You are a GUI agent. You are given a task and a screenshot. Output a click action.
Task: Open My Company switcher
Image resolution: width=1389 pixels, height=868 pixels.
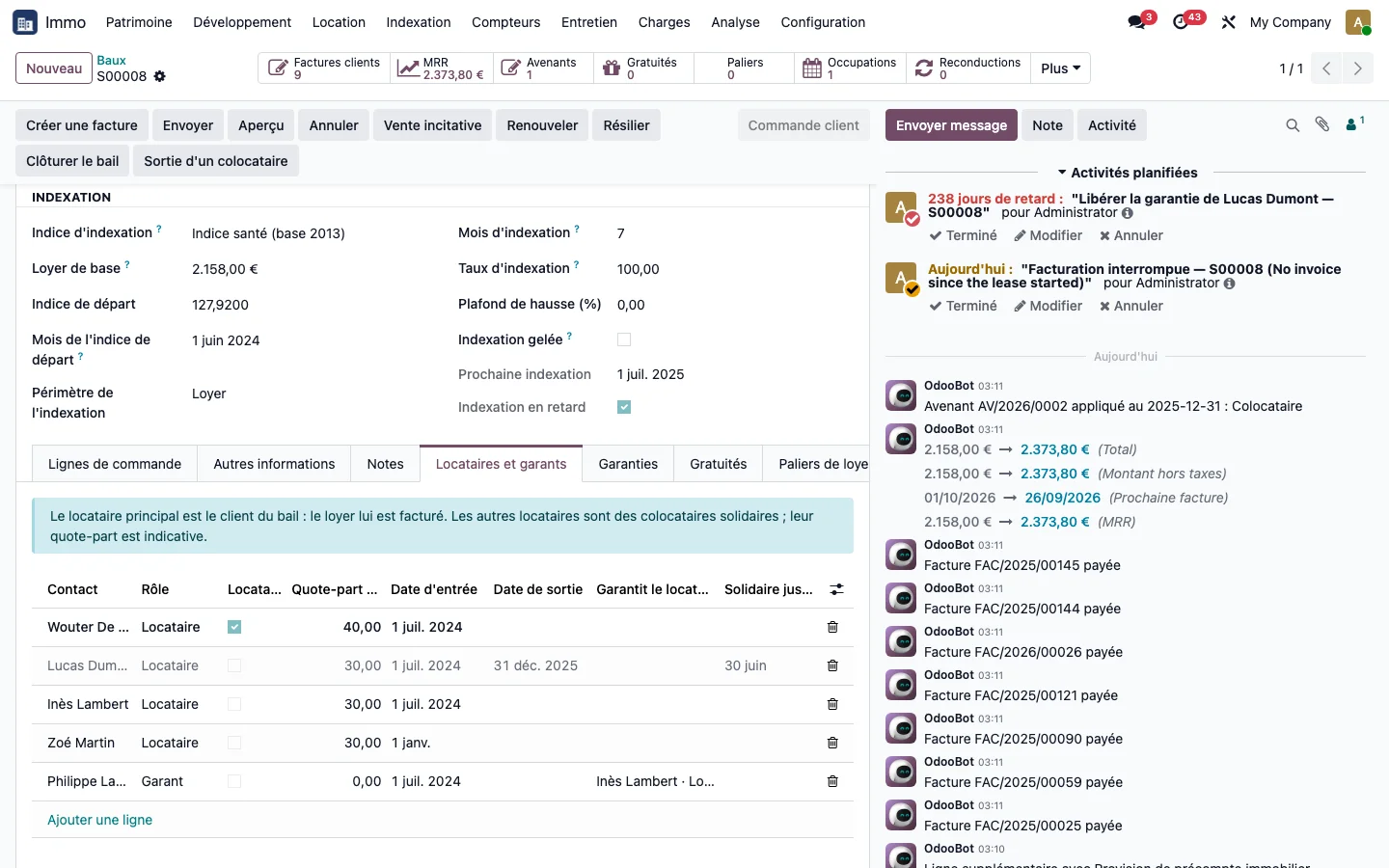1290,22
